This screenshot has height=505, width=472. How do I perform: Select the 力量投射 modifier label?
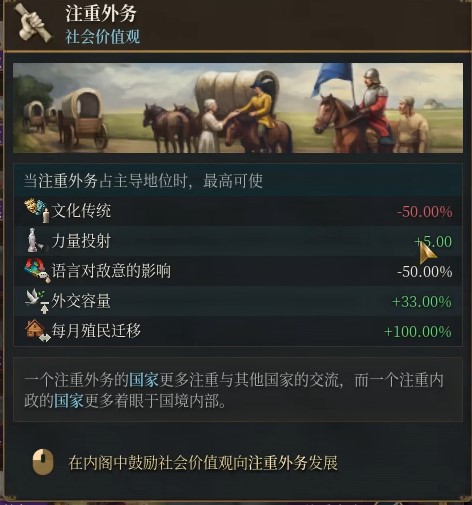click(81, 241)
